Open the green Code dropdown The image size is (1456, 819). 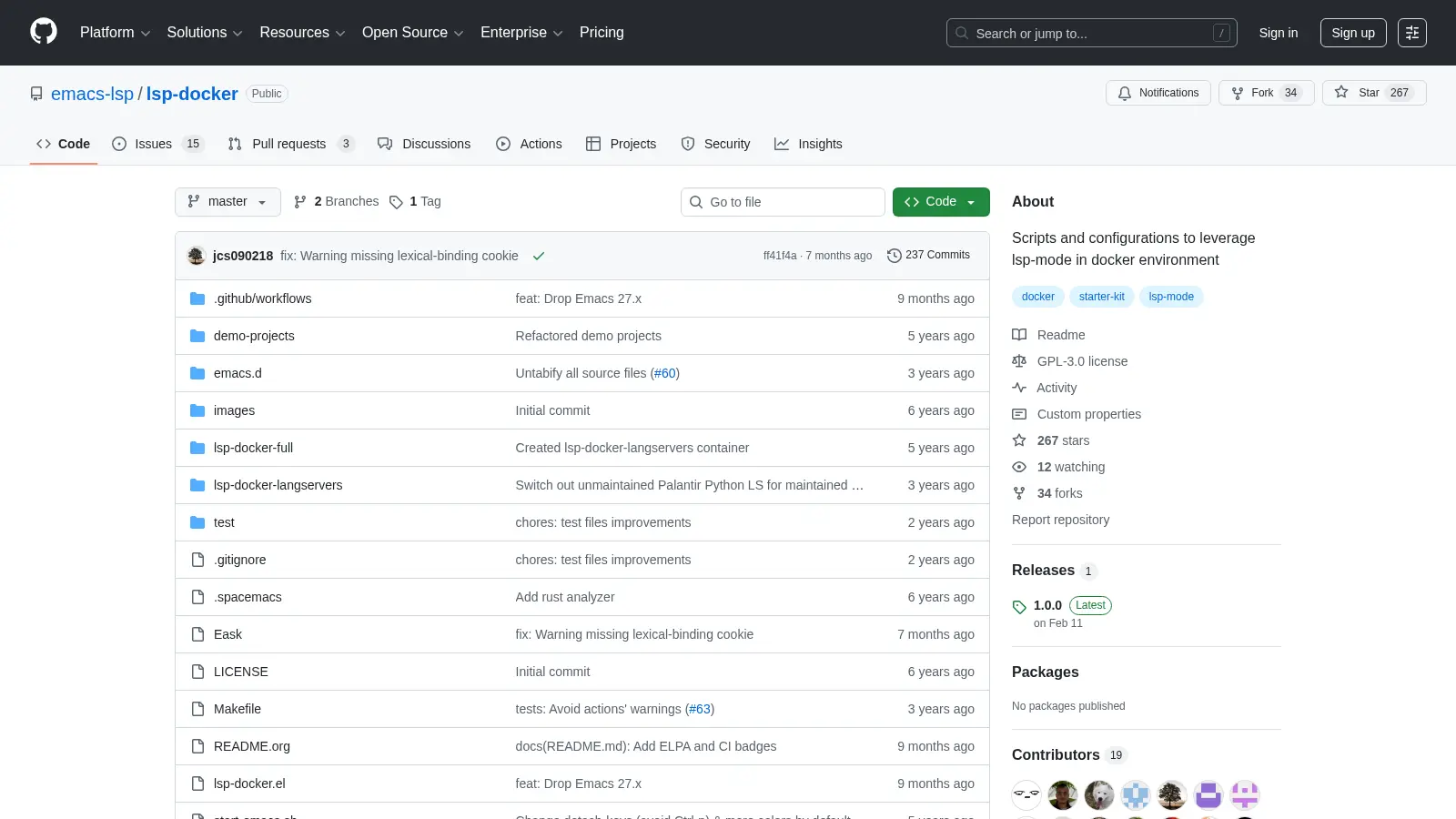(941, 202)
